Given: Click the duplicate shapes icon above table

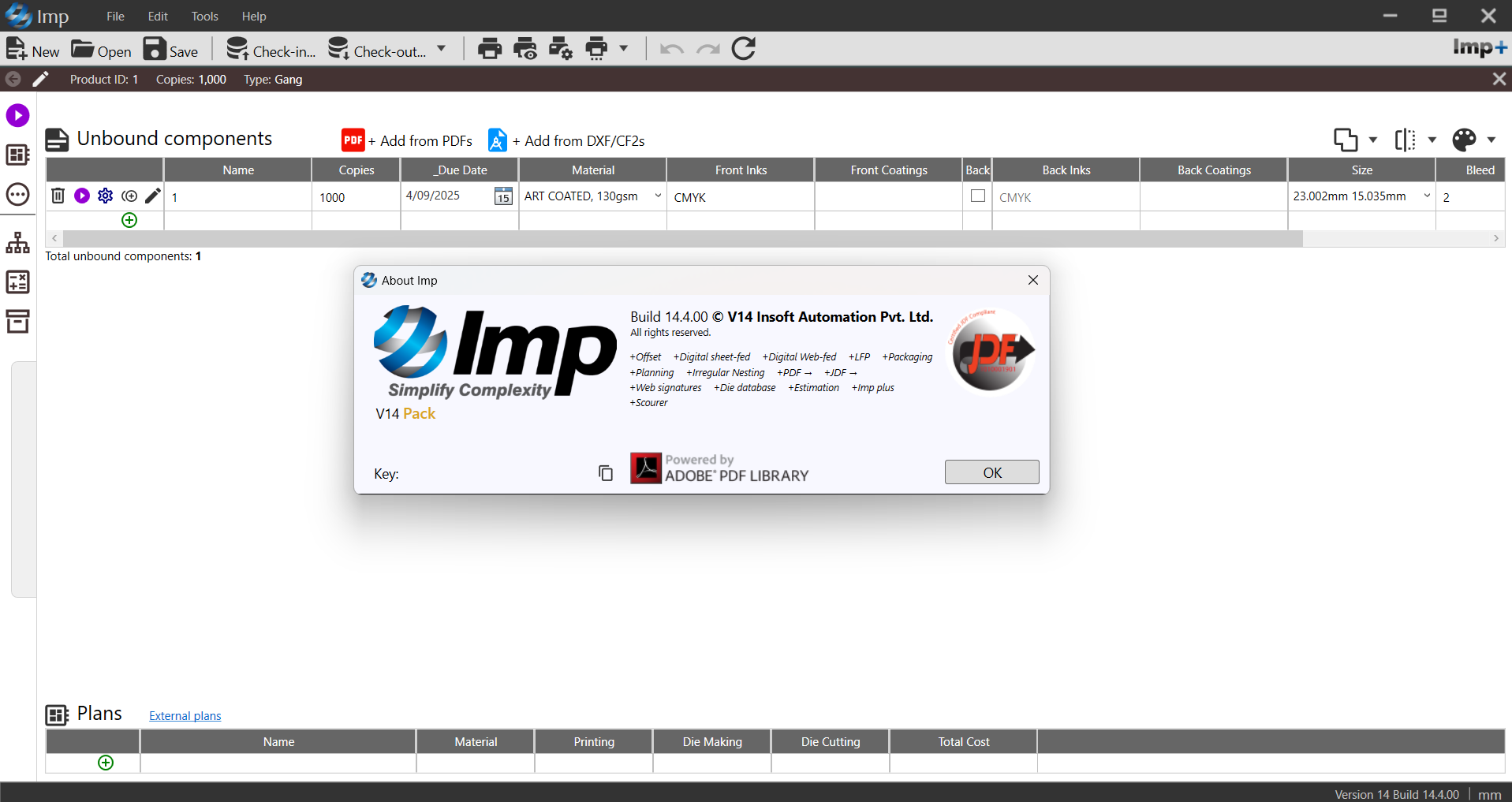Looking at the screenshot, I should (1346, 140).
